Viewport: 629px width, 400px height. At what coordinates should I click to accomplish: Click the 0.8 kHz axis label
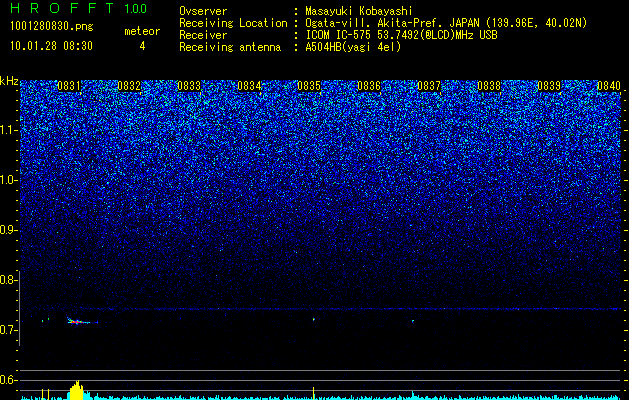[9, 280]
